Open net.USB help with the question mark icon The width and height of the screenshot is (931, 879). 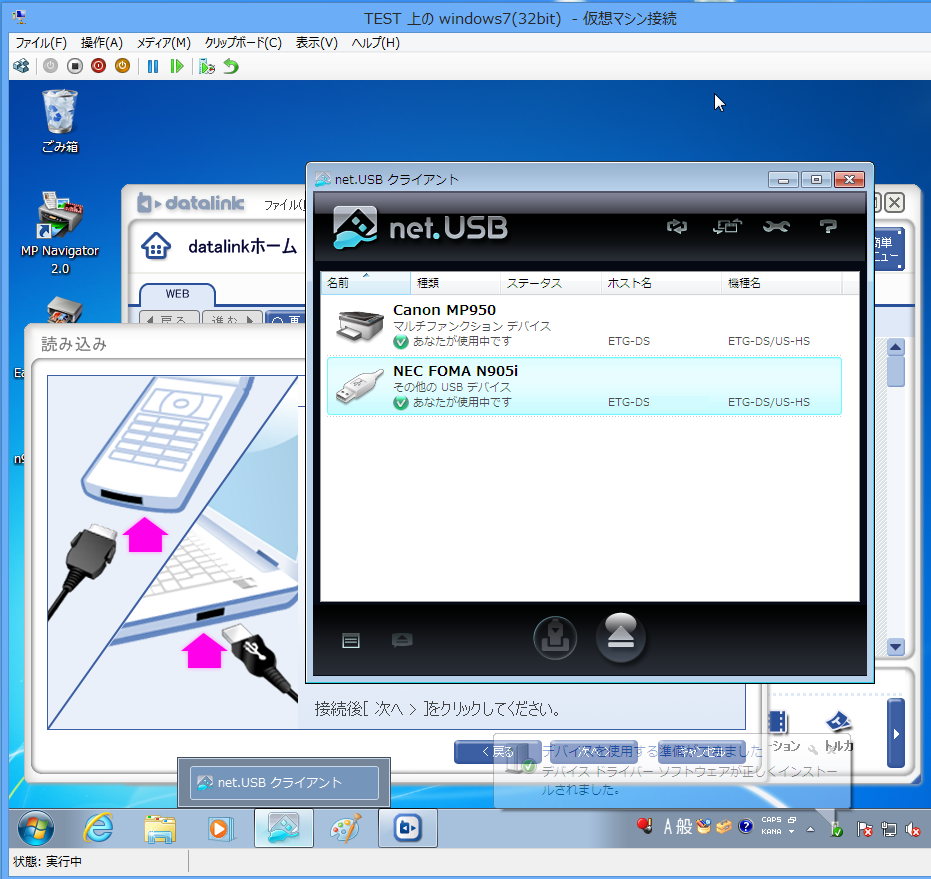coord(828,226)
